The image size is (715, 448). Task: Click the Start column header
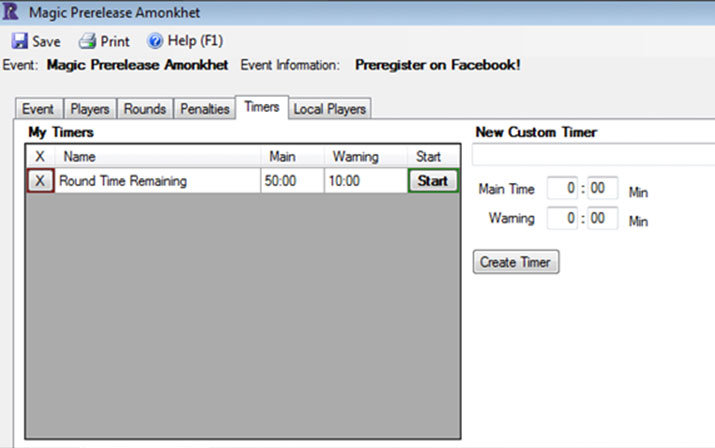click(433, 156)
